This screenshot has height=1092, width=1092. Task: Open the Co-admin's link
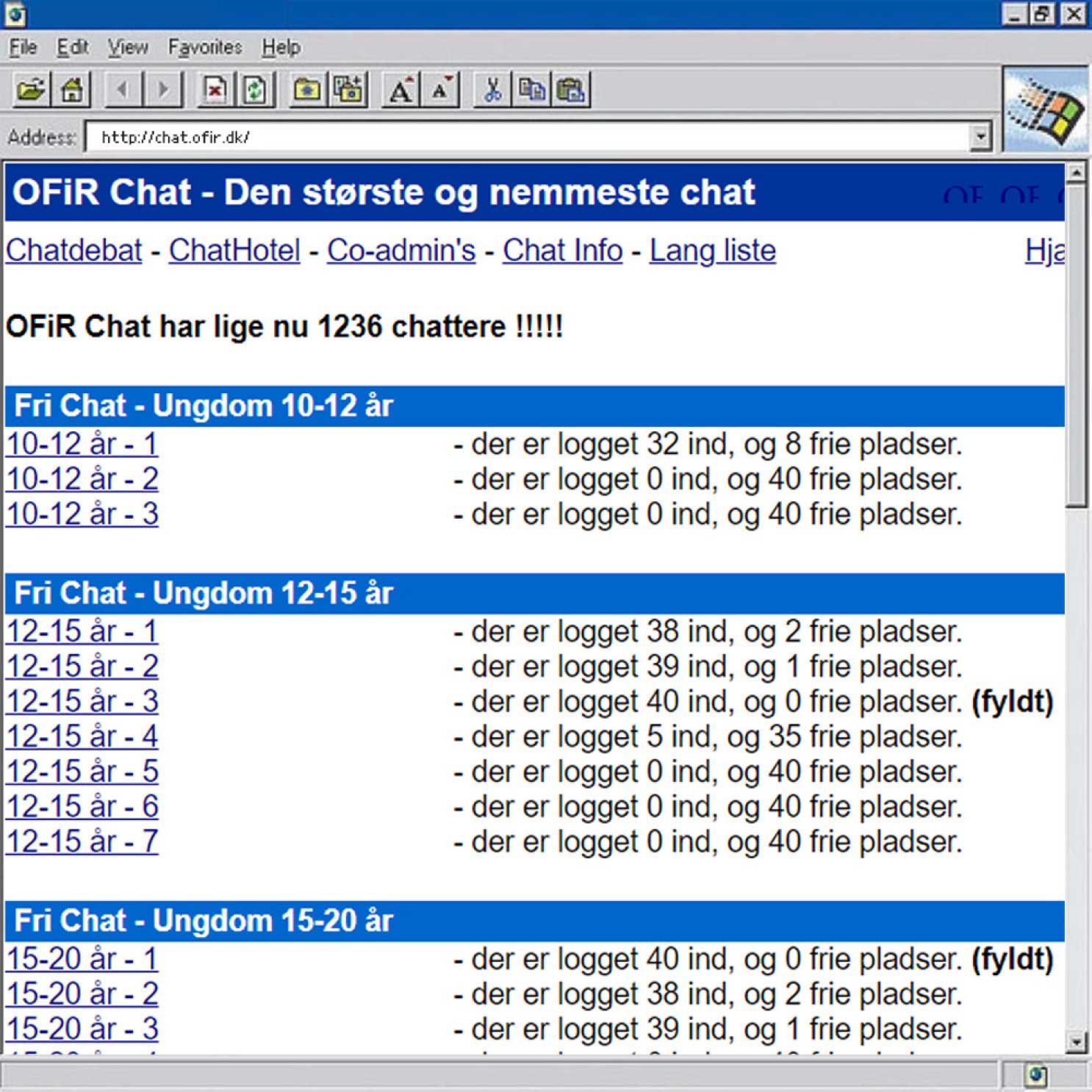401,251
